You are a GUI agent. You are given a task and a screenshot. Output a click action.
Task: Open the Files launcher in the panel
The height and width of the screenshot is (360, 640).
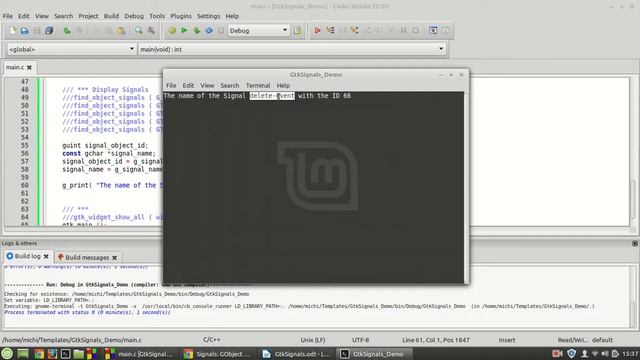pos(78,354)
